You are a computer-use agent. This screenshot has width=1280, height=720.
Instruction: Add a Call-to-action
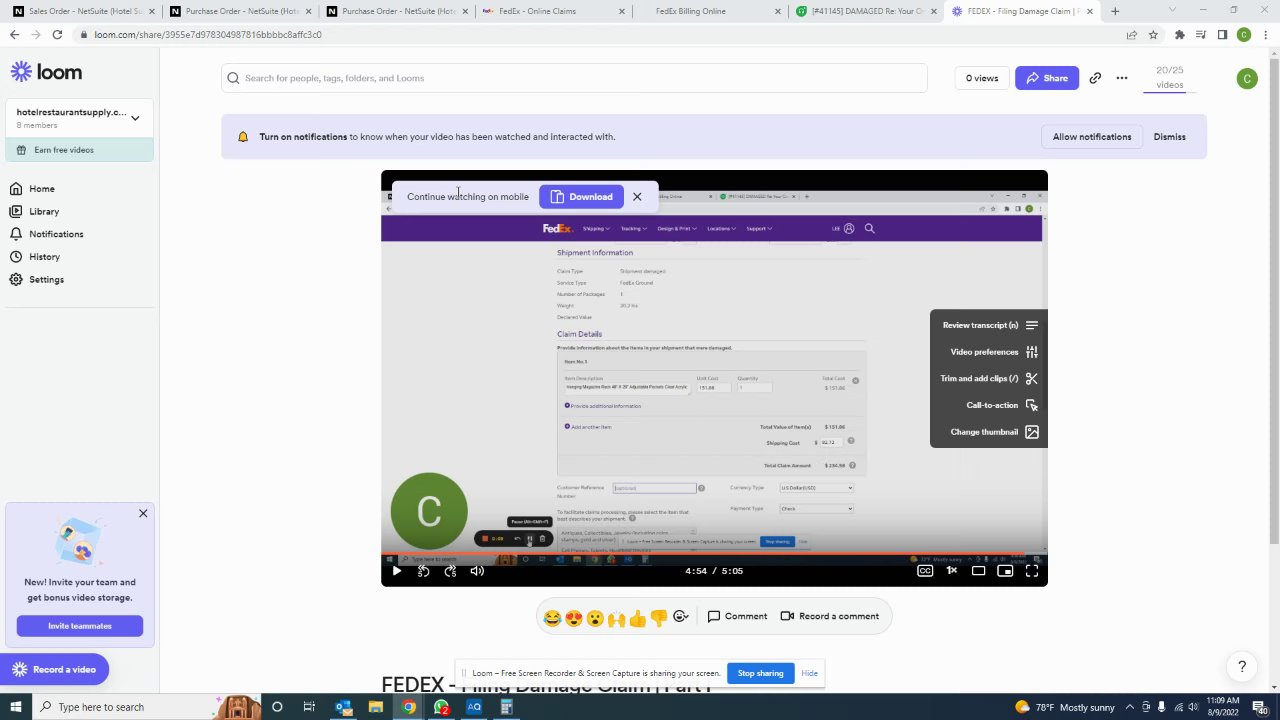coord(1001,405)
